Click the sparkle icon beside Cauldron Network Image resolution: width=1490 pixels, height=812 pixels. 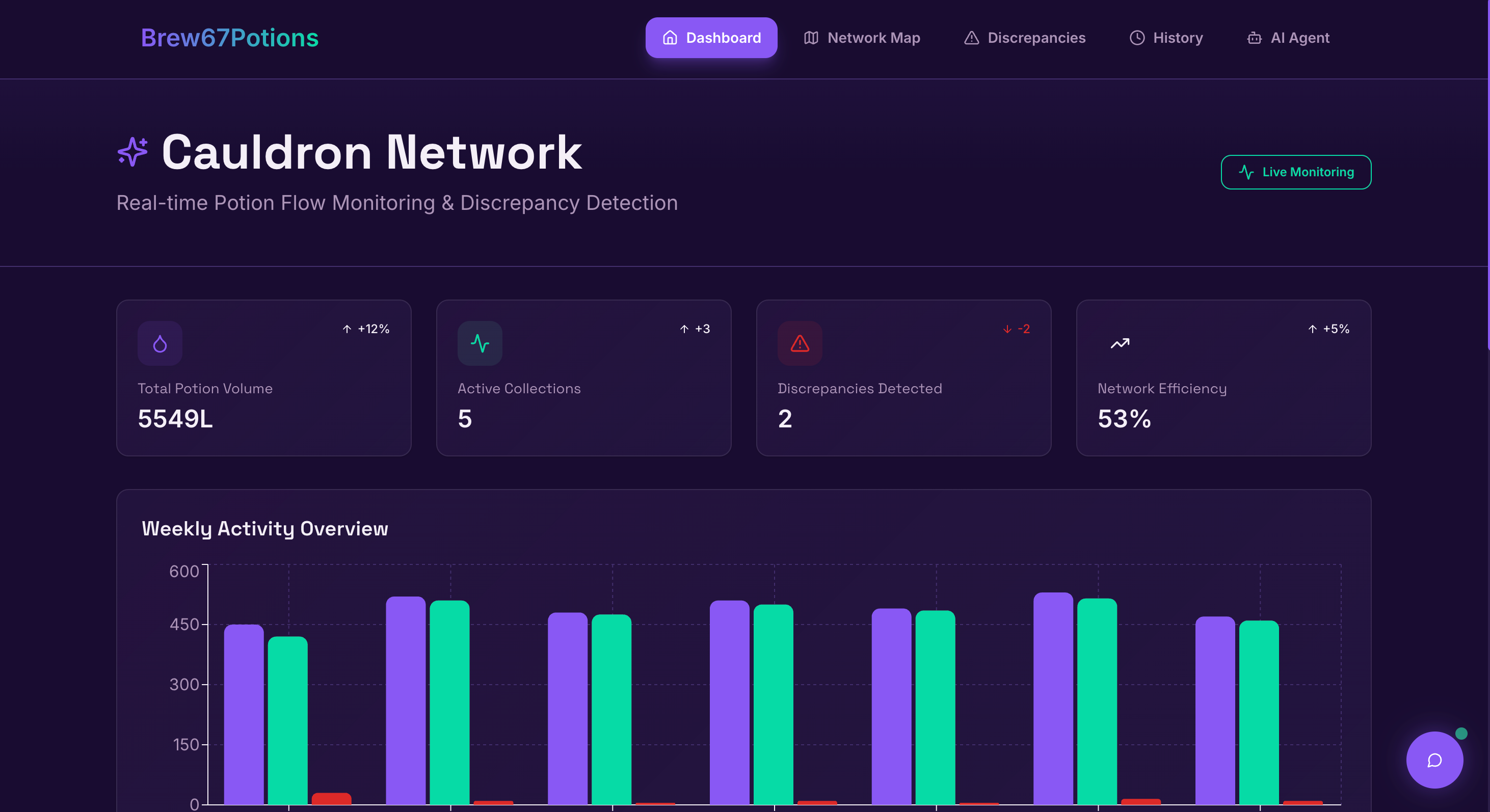click(132, 151)
